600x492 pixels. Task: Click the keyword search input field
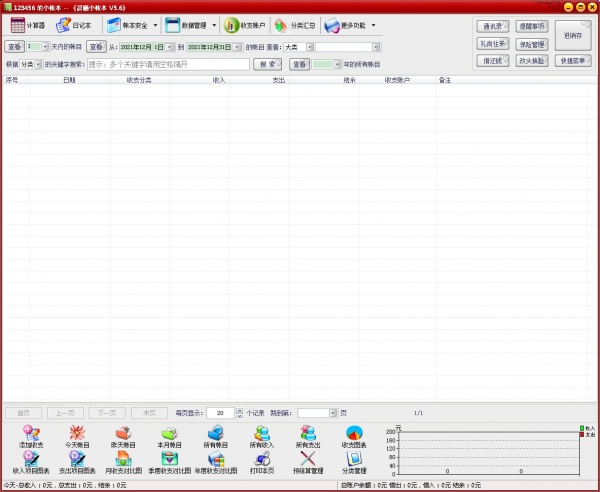167,64
